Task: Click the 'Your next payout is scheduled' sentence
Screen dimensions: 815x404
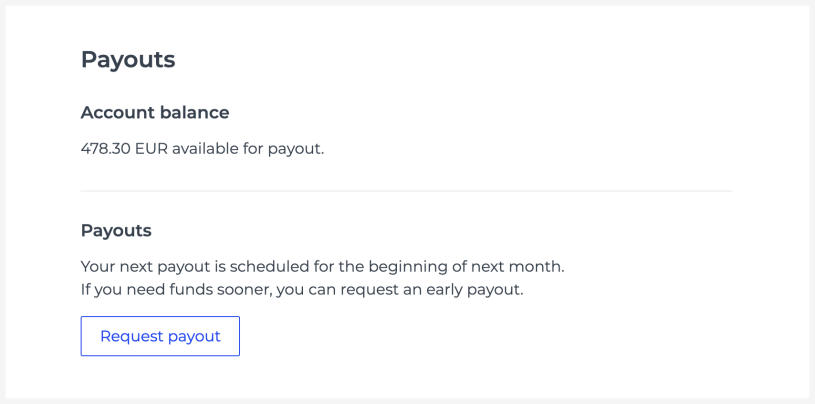Action: (x=322, y=267)
